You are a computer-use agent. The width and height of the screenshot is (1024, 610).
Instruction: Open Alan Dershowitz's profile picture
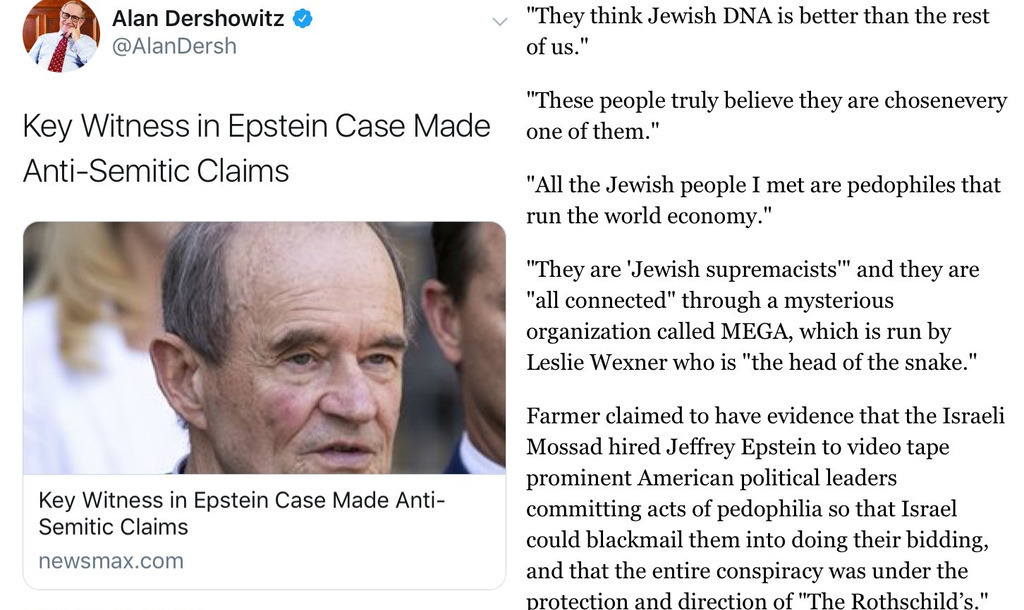[61, 37]
